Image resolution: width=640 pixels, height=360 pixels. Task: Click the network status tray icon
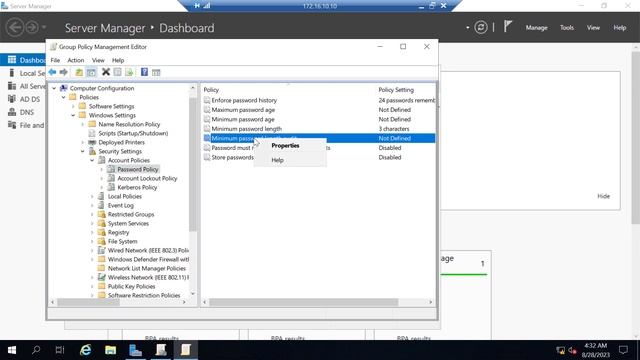tap(560, 350)
